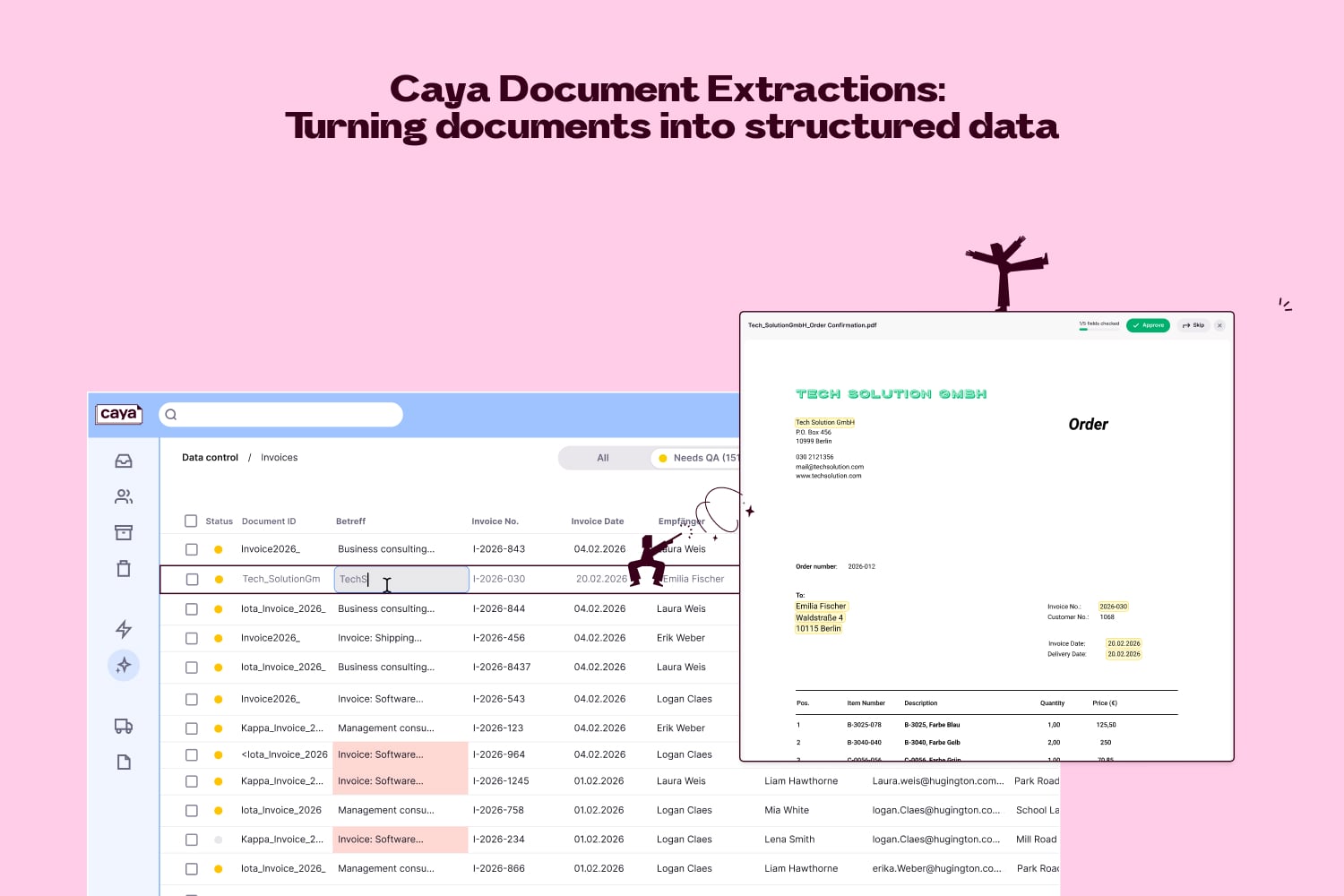This screenshot has height=896, width=1344.
Task: Close the document preview with the X
Action: [1219, 325]
